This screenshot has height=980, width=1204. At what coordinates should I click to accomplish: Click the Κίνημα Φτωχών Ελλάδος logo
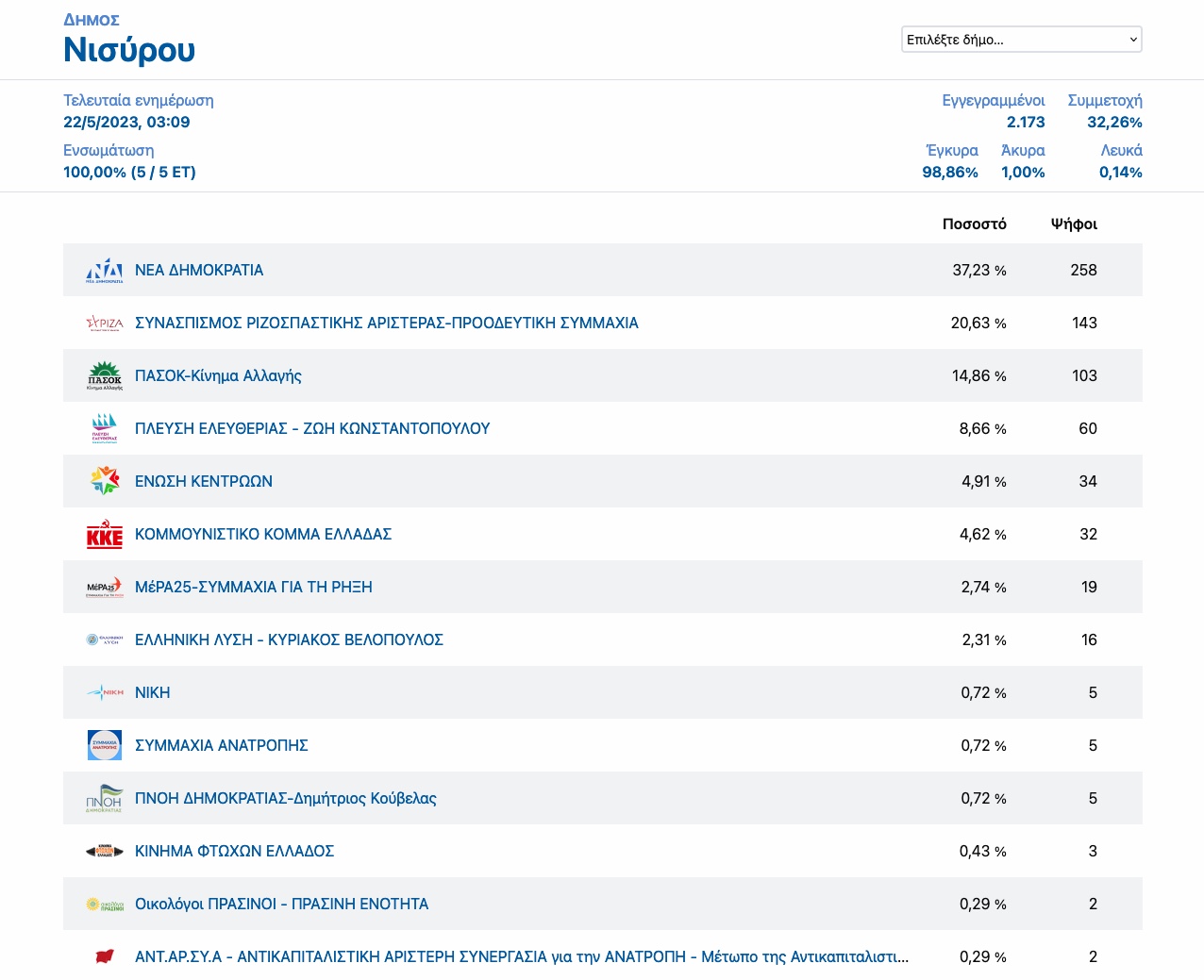[105, 851]
